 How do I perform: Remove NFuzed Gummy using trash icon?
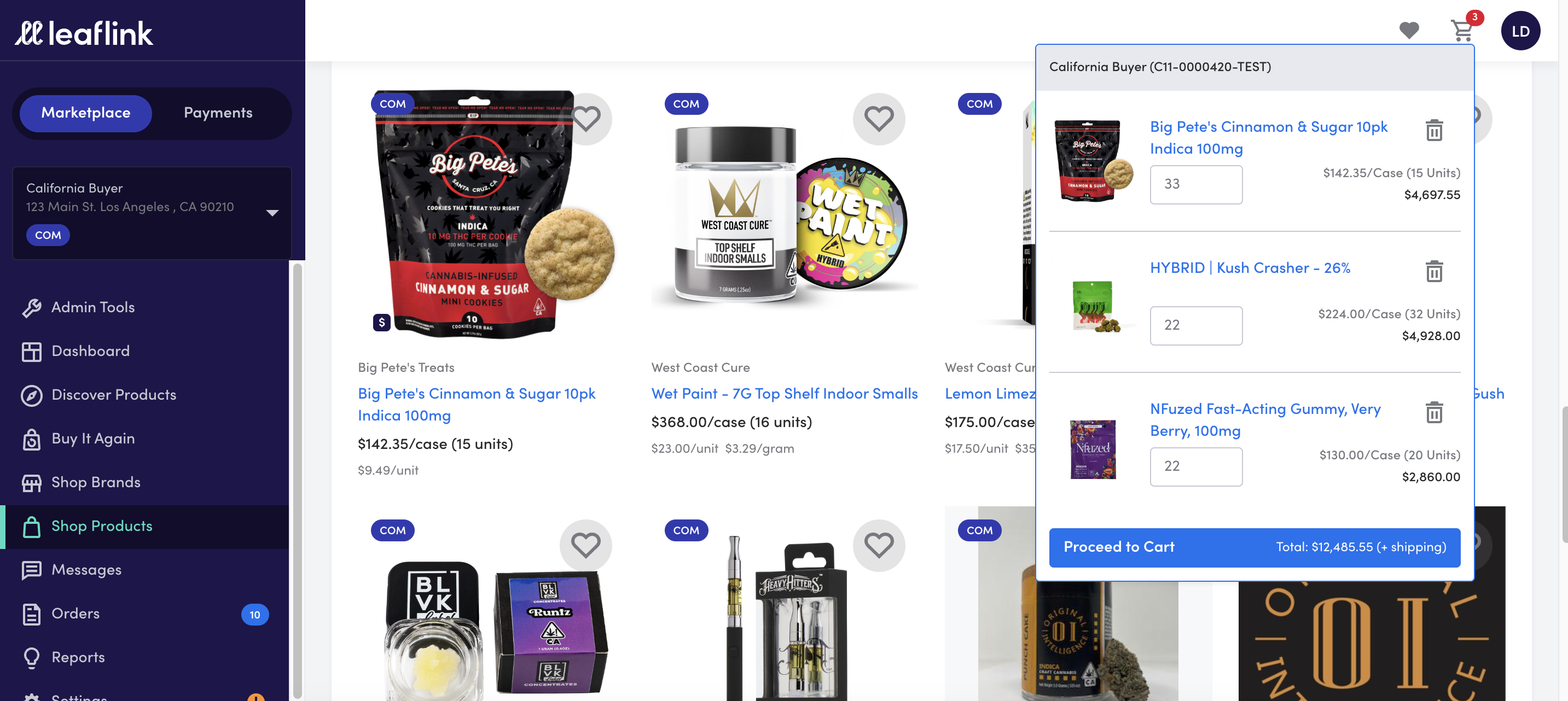[x=1433, y=413]
